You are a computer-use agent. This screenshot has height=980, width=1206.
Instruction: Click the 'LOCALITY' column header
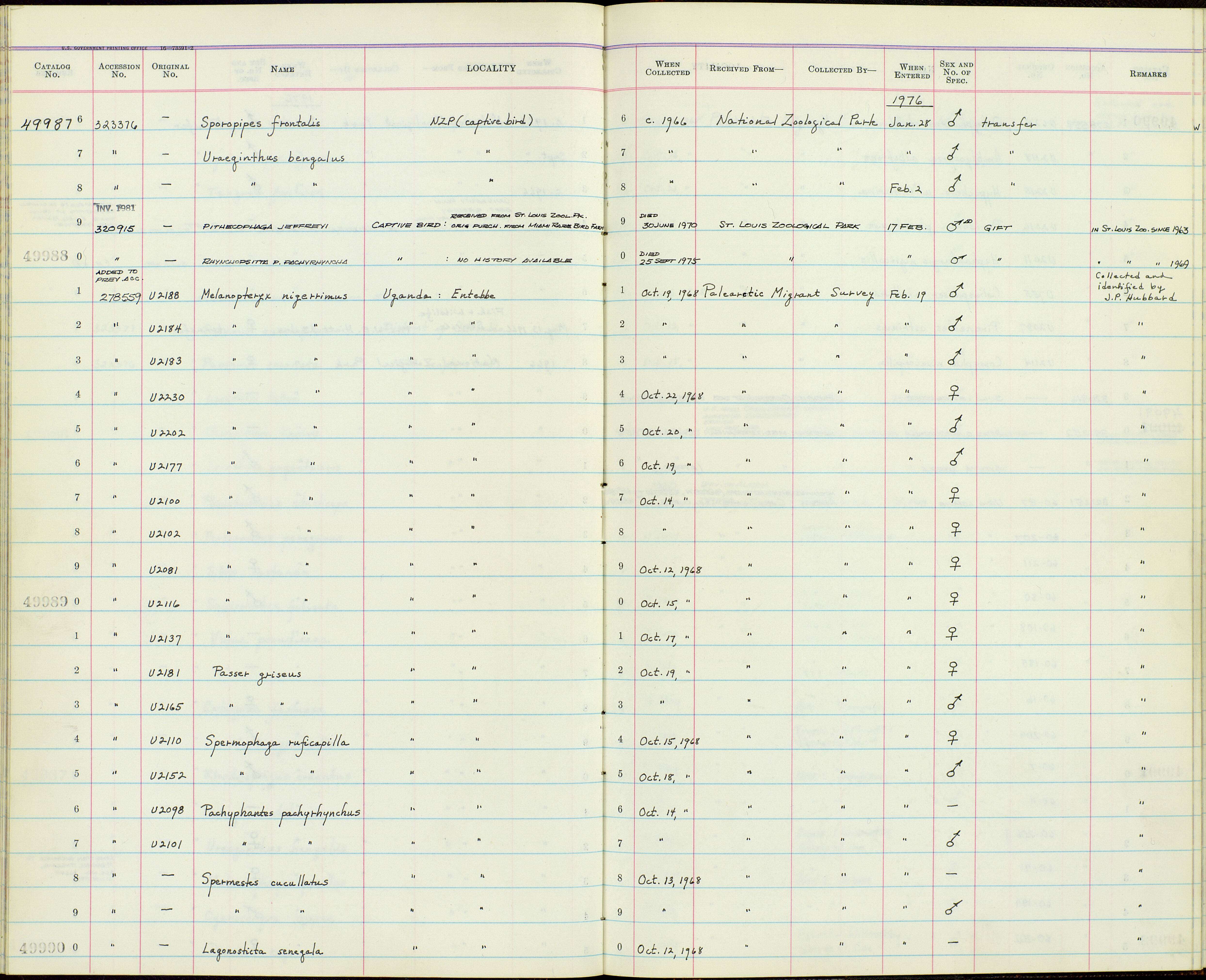[491, 68]
